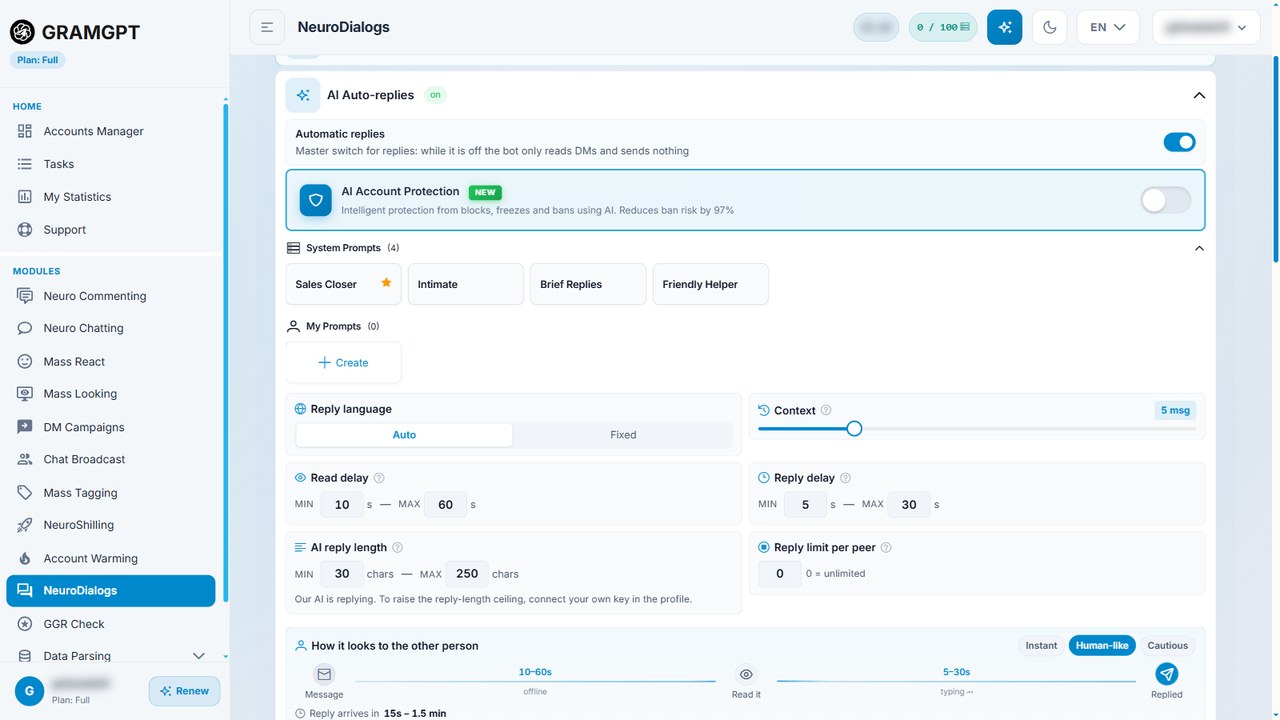Screen dimensions: 1280x720
Task: Open My Statistics chart icon
Action: point(25,197)
